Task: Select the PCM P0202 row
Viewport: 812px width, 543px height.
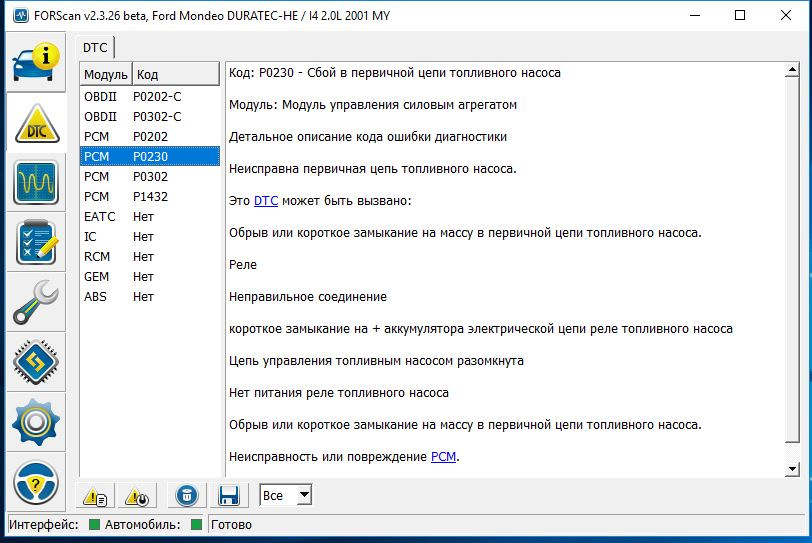Action: click(150, 137)
